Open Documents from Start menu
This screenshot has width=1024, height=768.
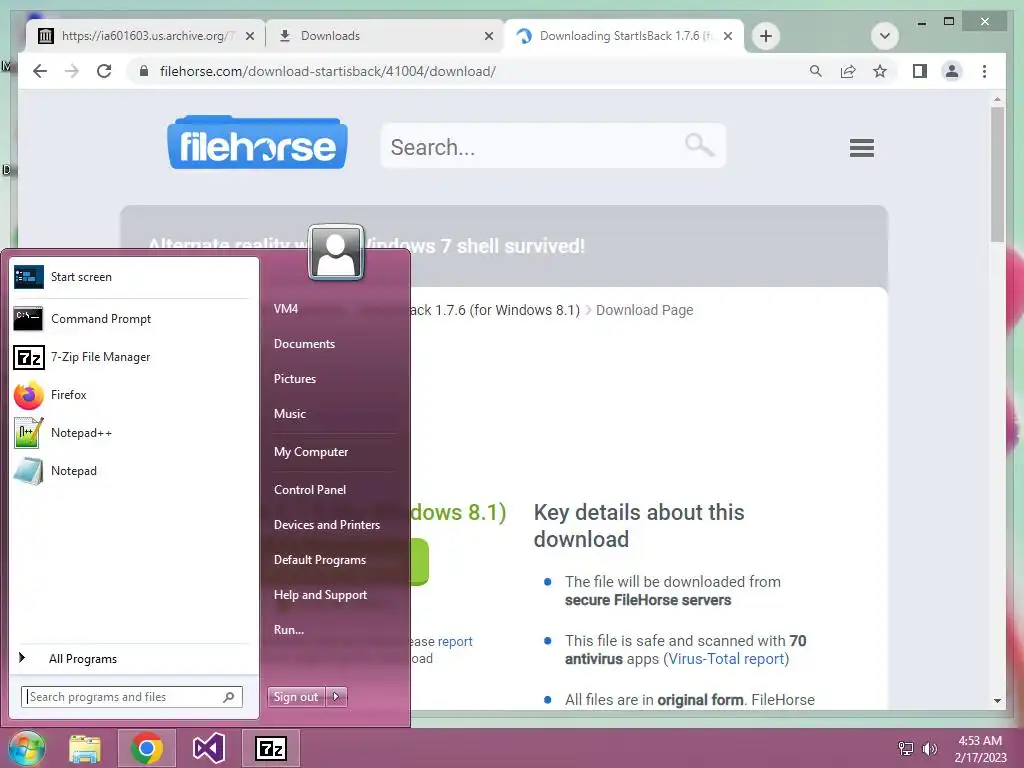point(304,344)
